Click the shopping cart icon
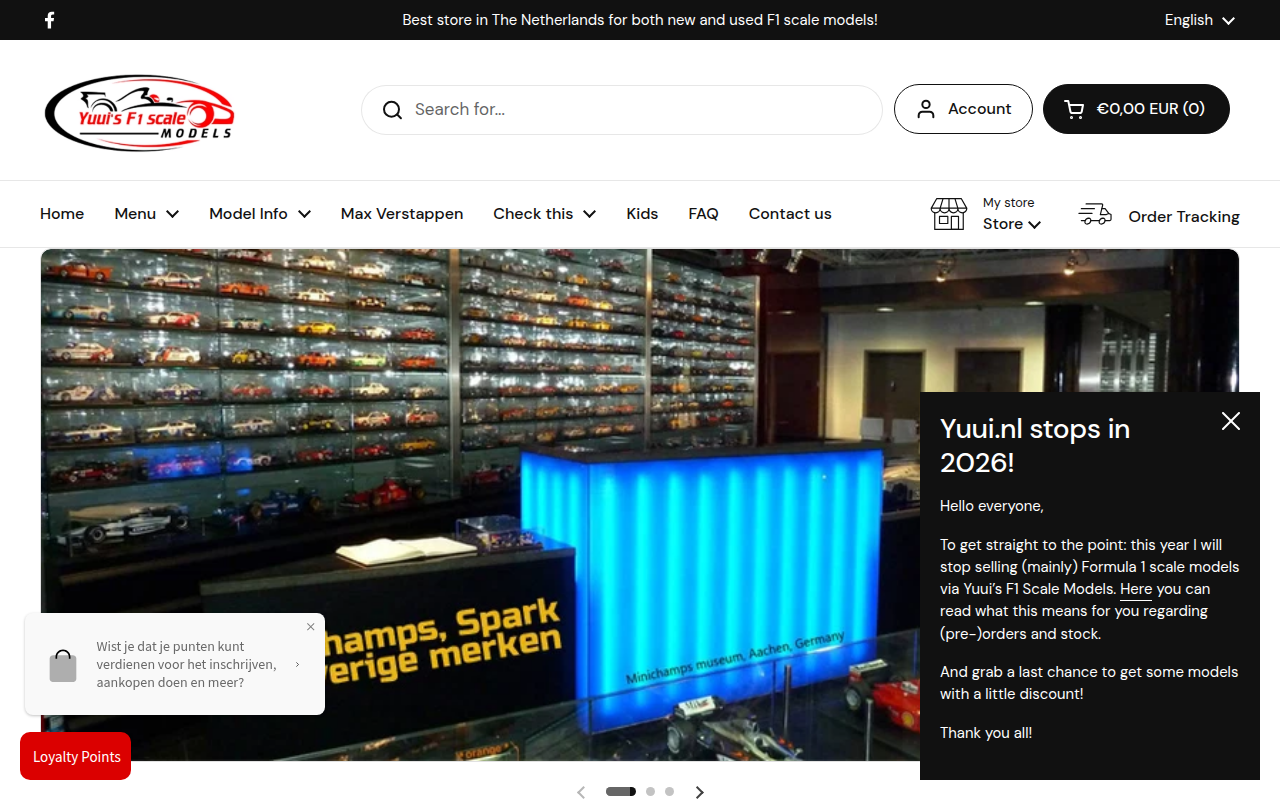The height and width of the screenshot is (800, 1280). (x=1074, y=109)
